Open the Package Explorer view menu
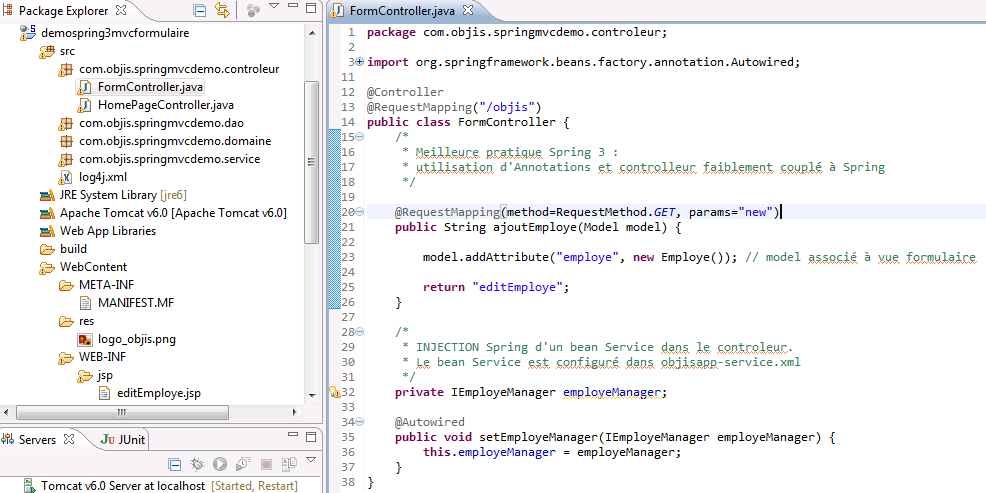The image size is (986, 493). (x=274, y=6)
